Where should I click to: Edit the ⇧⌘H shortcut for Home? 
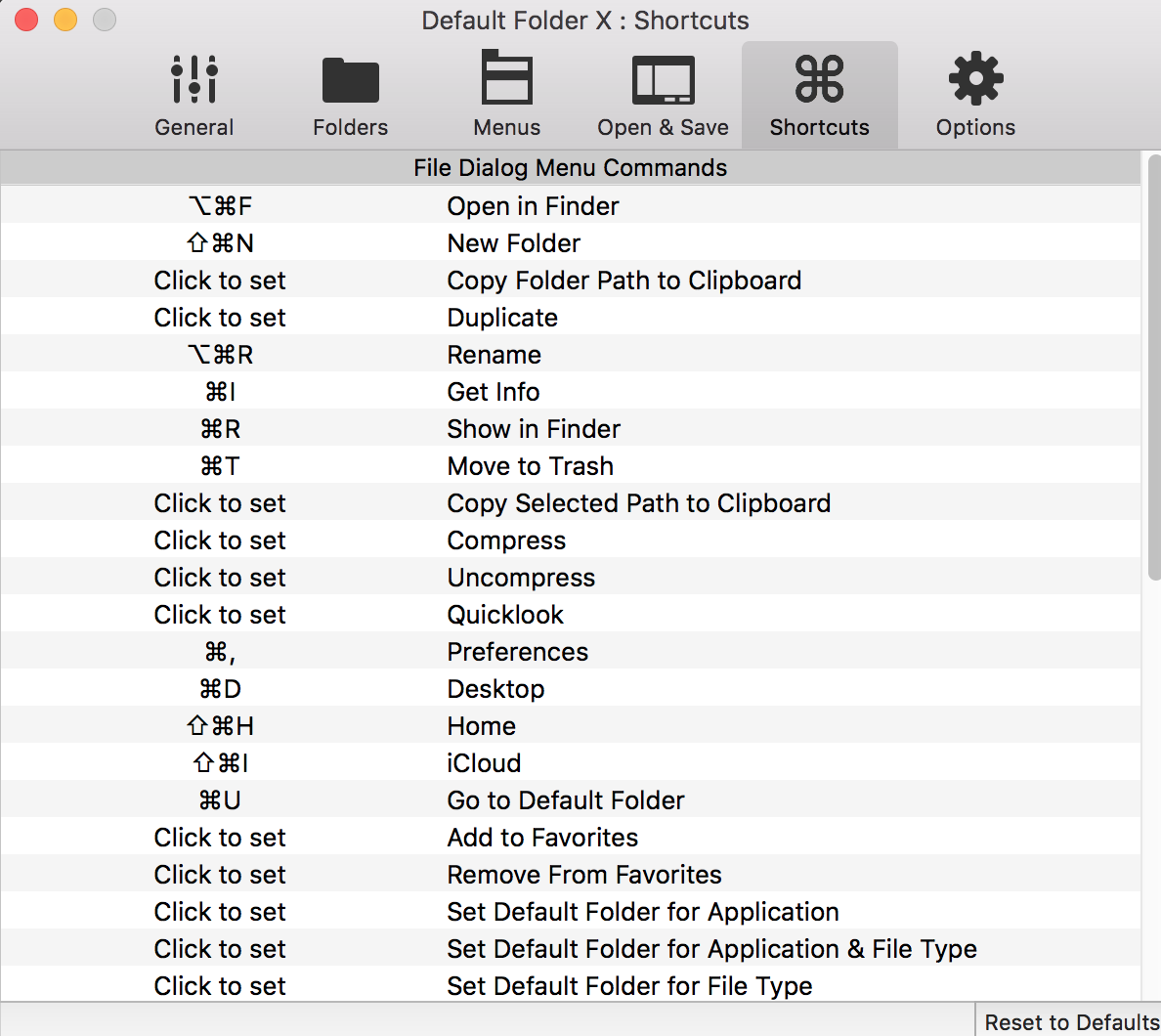(220, 726)
